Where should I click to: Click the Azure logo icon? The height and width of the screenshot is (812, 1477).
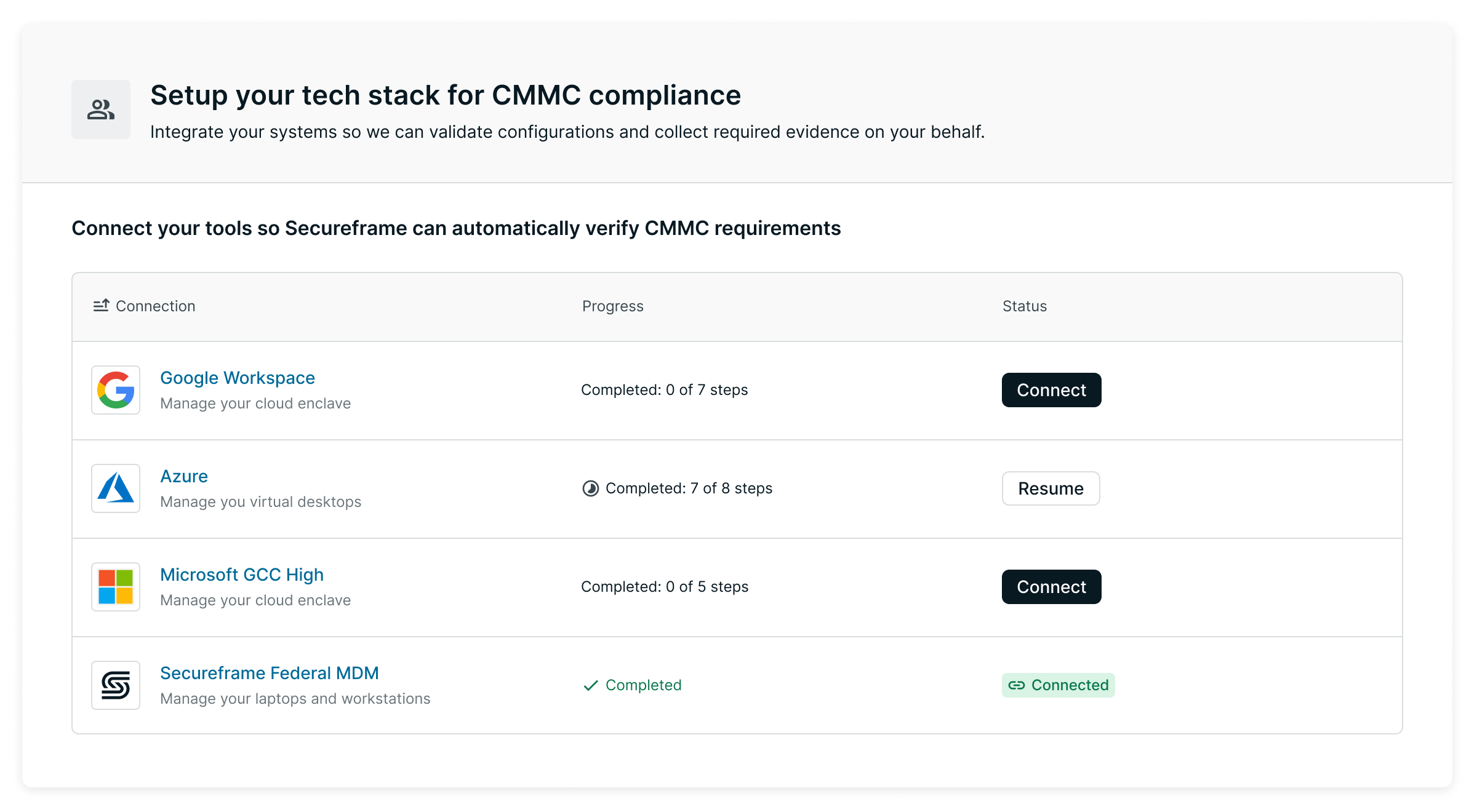(116, 488)
